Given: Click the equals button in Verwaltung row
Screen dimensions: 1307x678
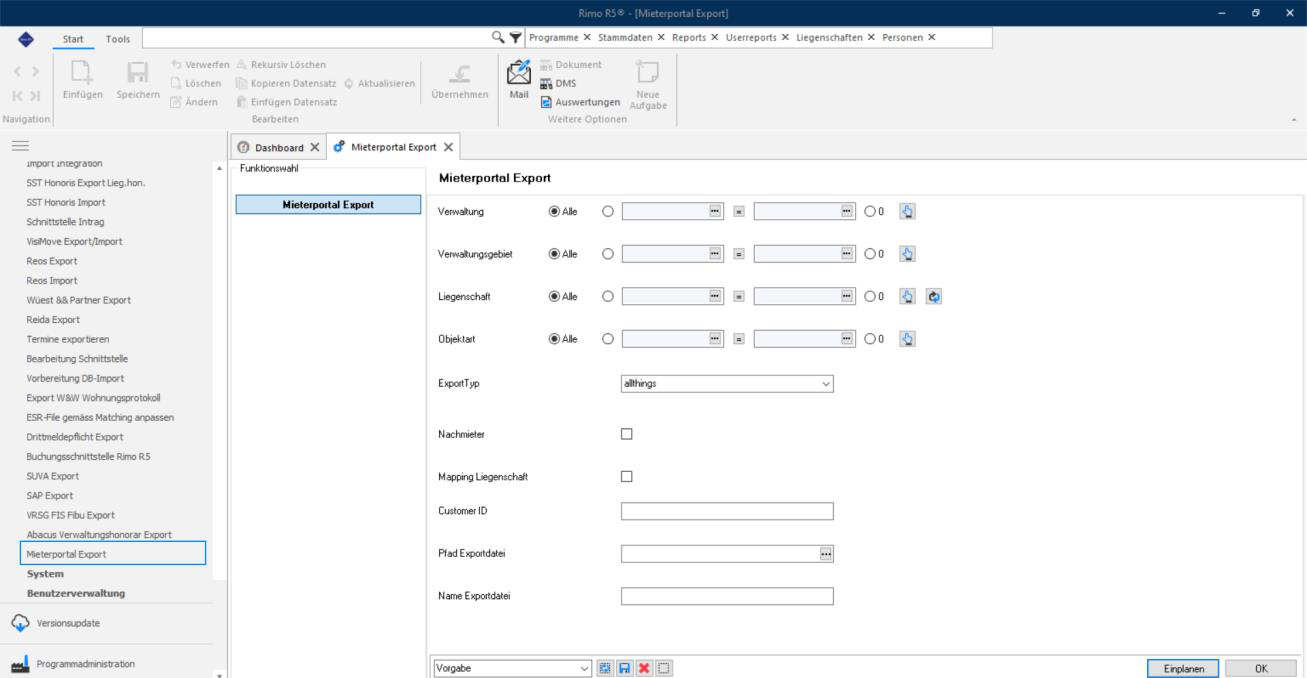Looking at the screenshot, I should 738,212.
